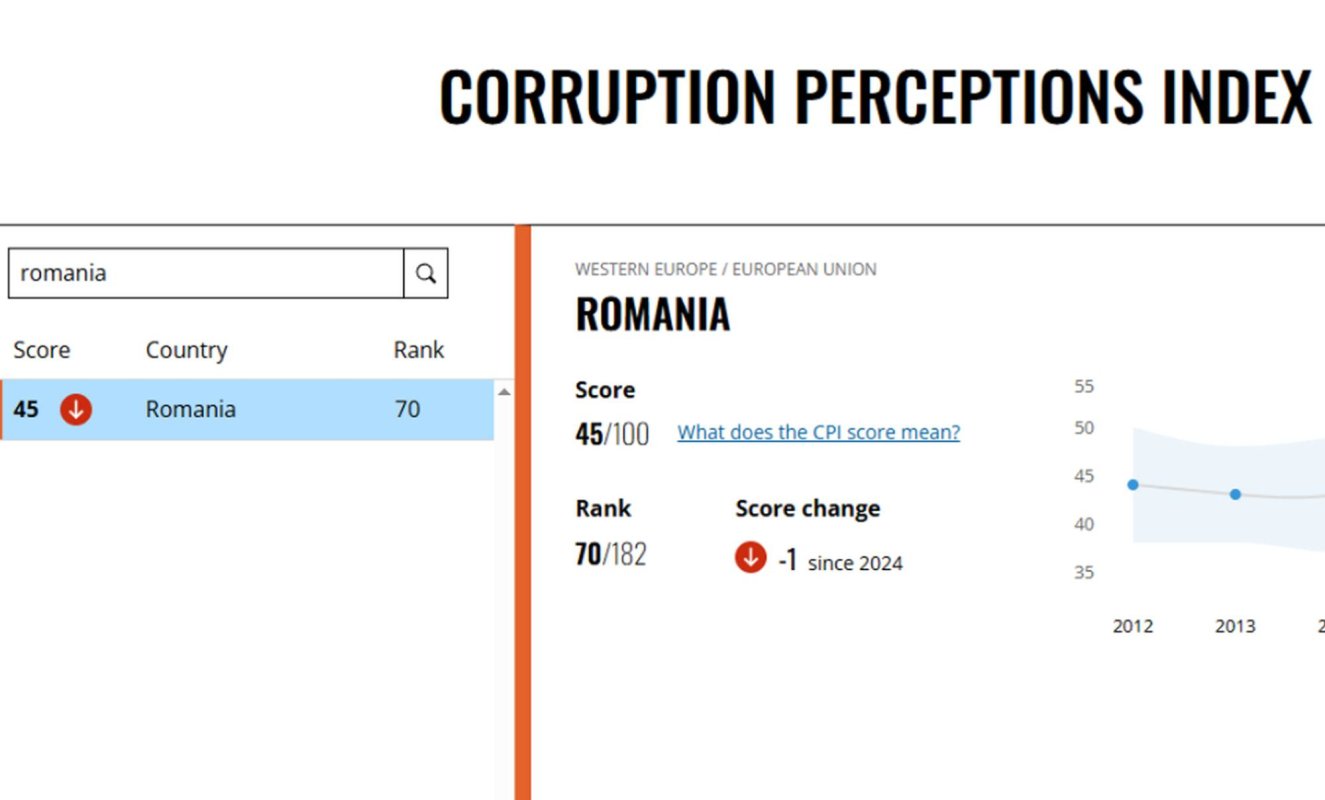The height and width of the screenshot is (800, 1325).
Task: Focus the country search field
Action: (x=206, y=274)
